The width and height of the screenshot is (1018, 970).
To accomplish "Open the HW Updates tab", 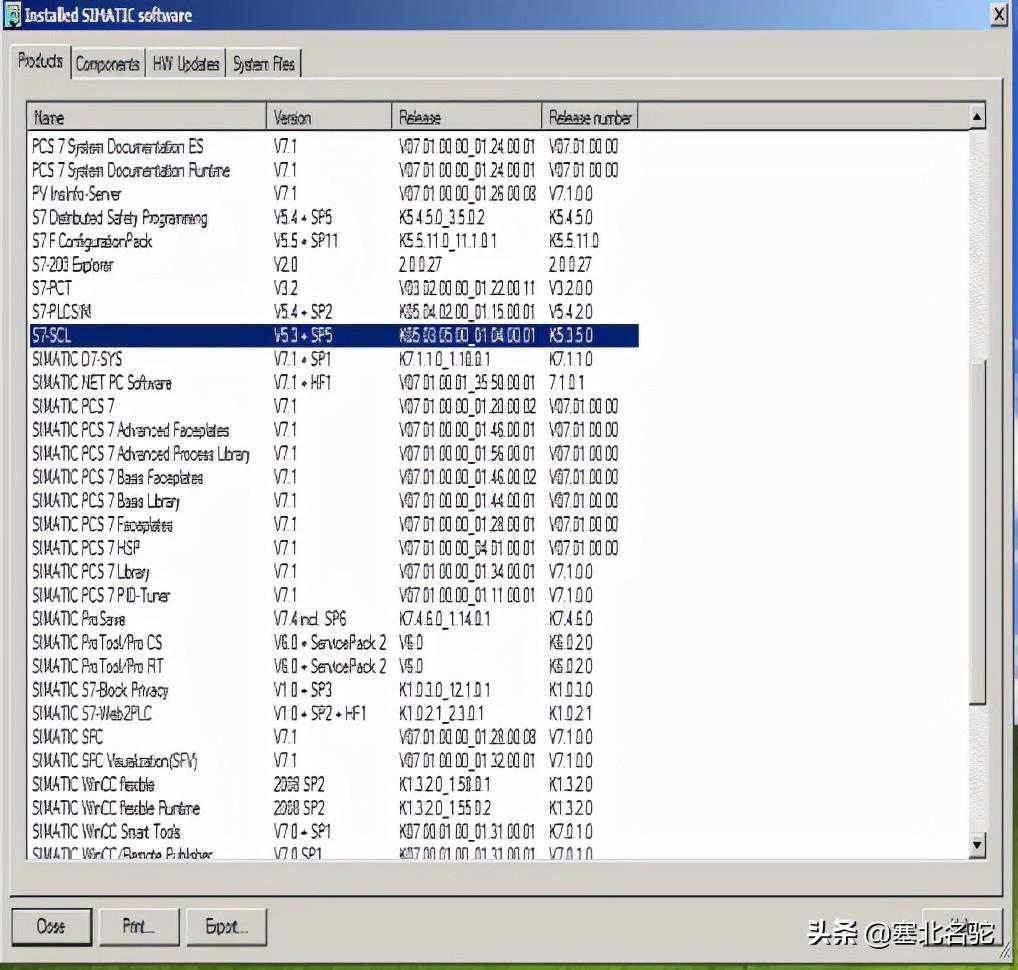I will (185, 64).
